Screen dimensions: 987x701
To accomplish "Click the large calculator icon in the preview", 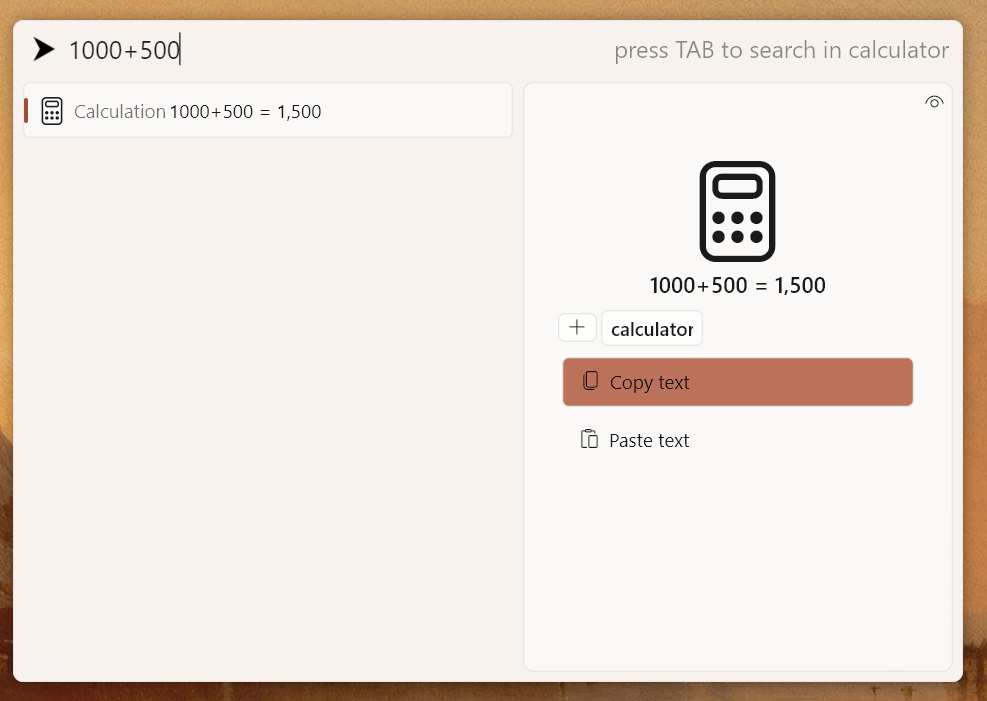I will click(x=737, y=211).
